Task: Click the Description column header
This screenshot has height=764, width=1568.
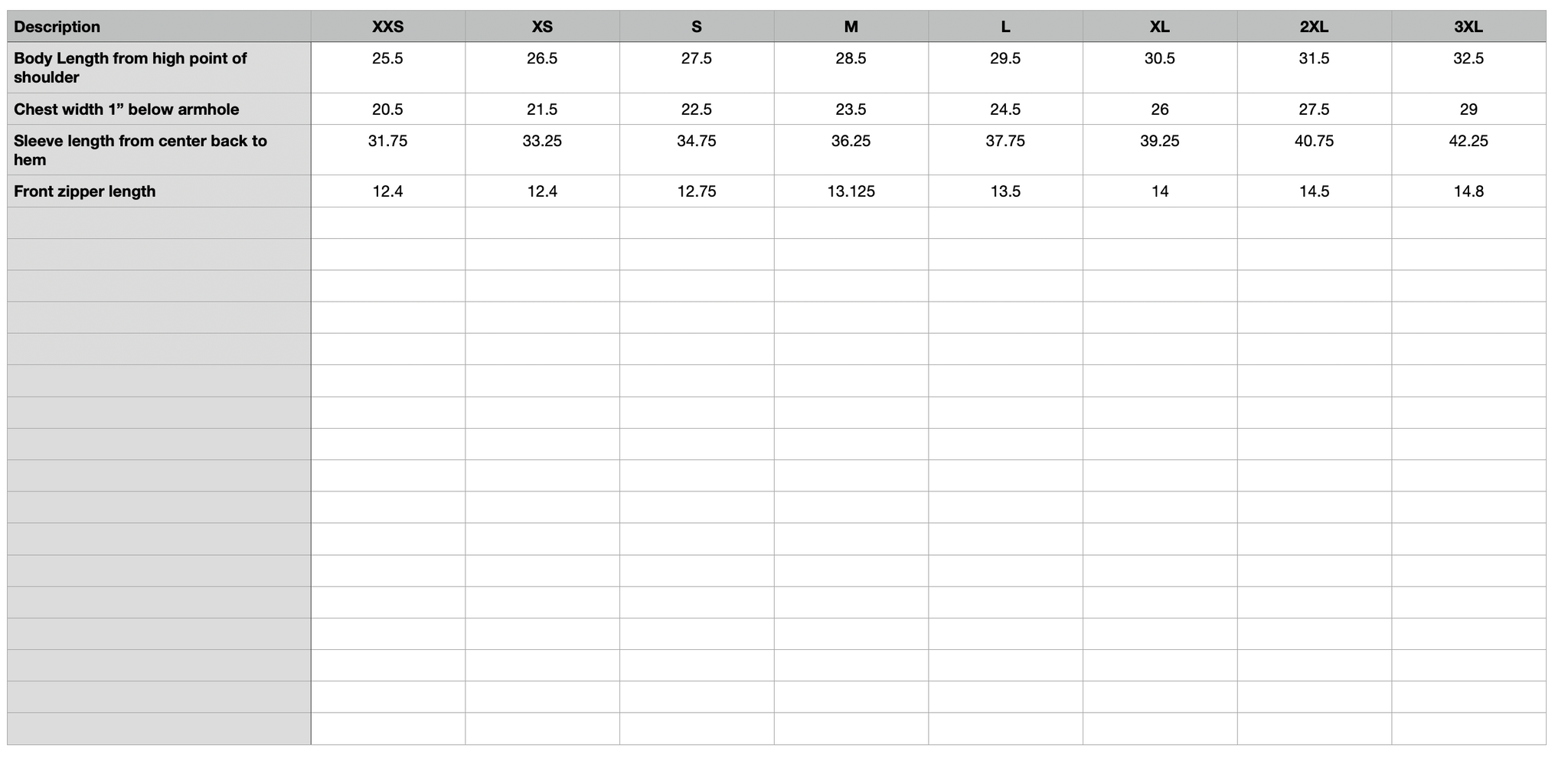Action: click(57, 27)
